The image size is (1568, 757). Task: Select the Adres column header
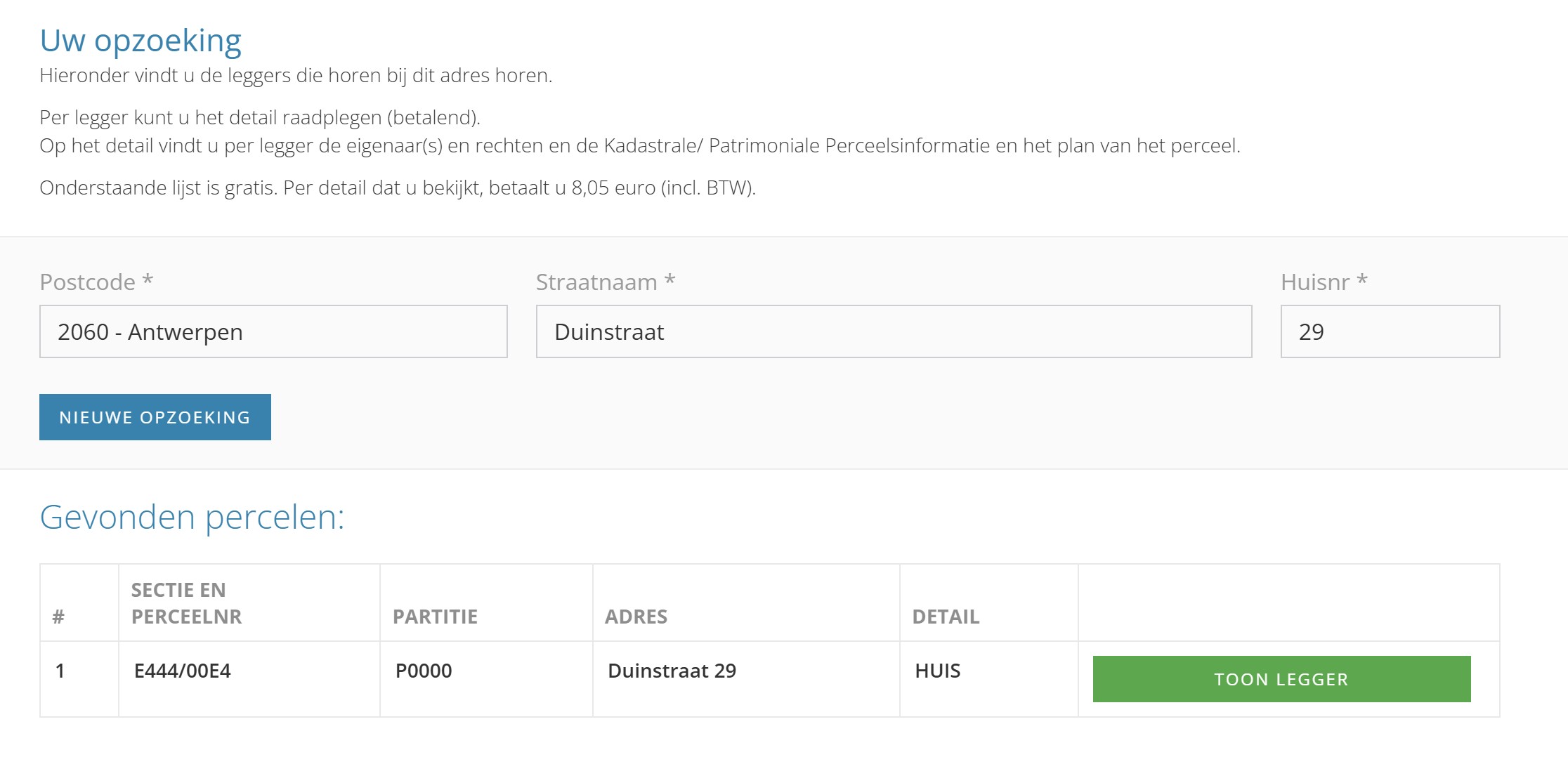tap(636, 617)
